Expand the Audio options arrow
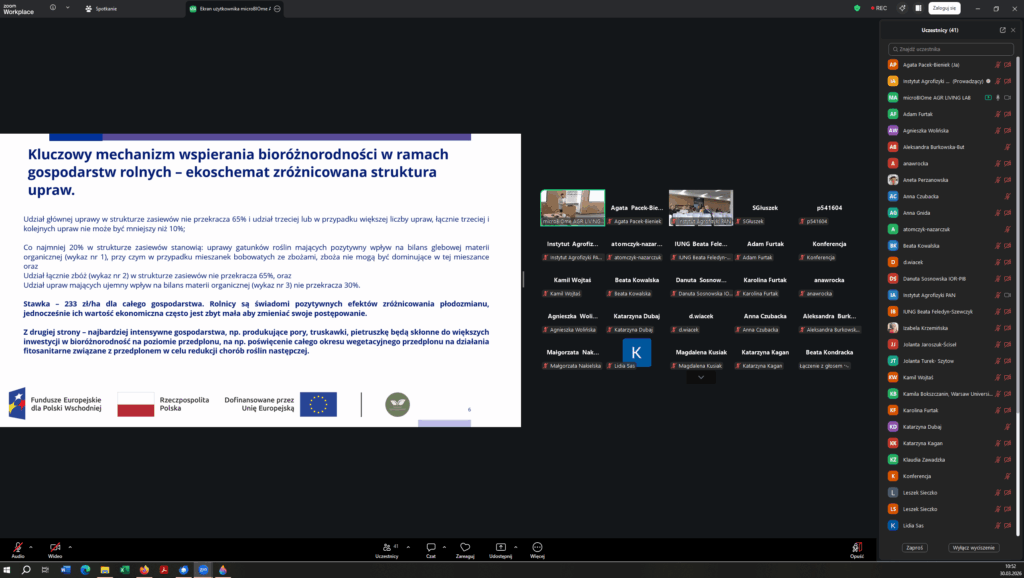1024x578 pixels. pyautogui.click(x=32, y=546)
